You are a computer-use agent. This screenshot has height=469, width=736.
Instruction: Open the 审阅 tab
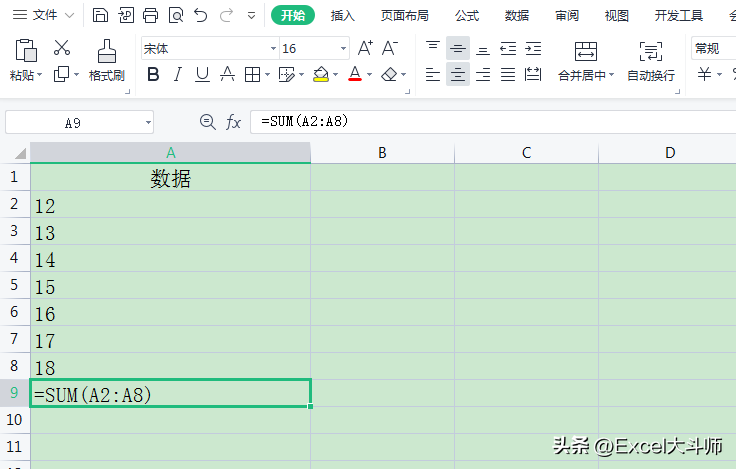567,16
